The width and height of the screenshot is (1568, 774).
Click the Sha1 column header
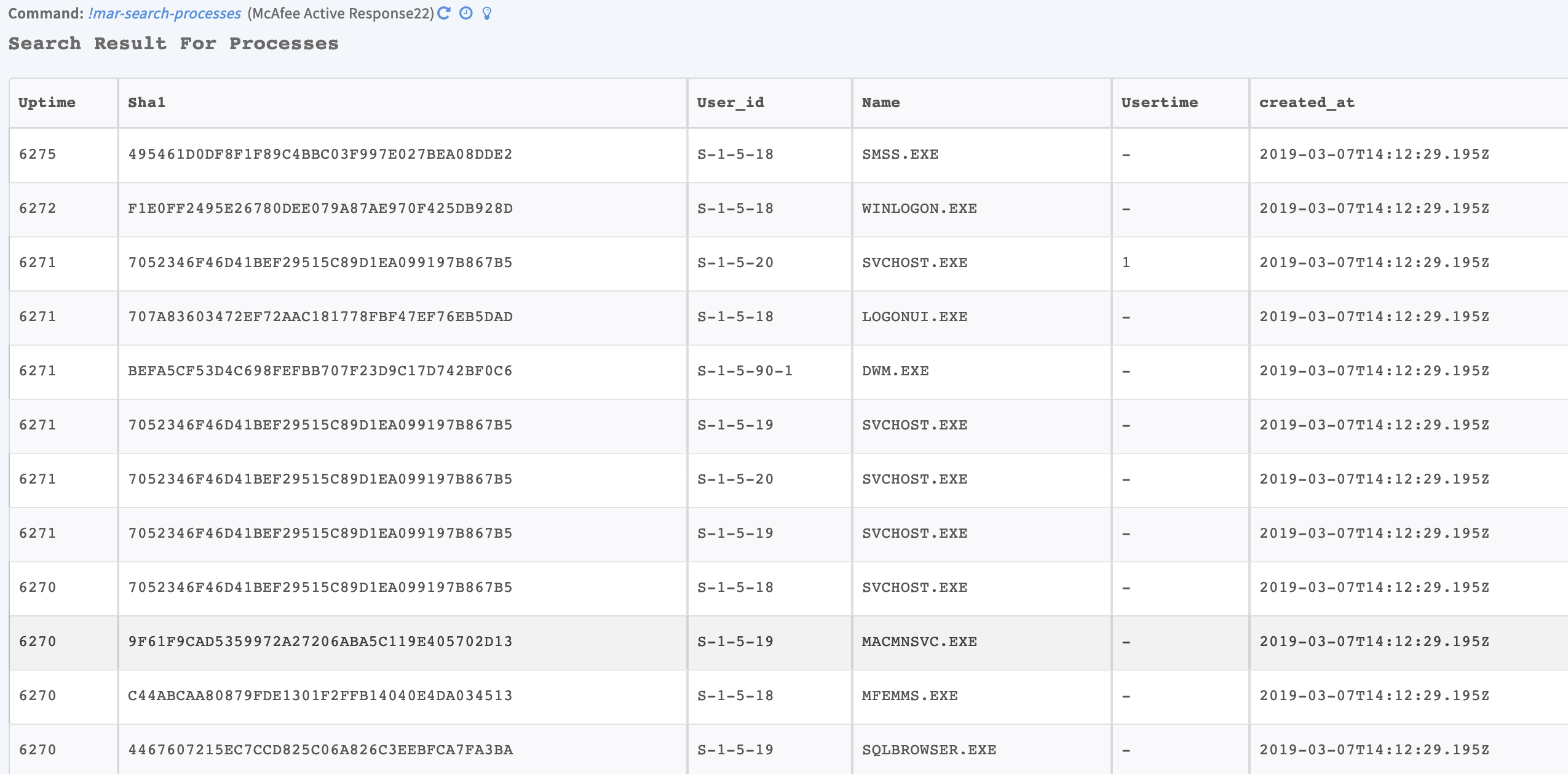pos(146,103)
